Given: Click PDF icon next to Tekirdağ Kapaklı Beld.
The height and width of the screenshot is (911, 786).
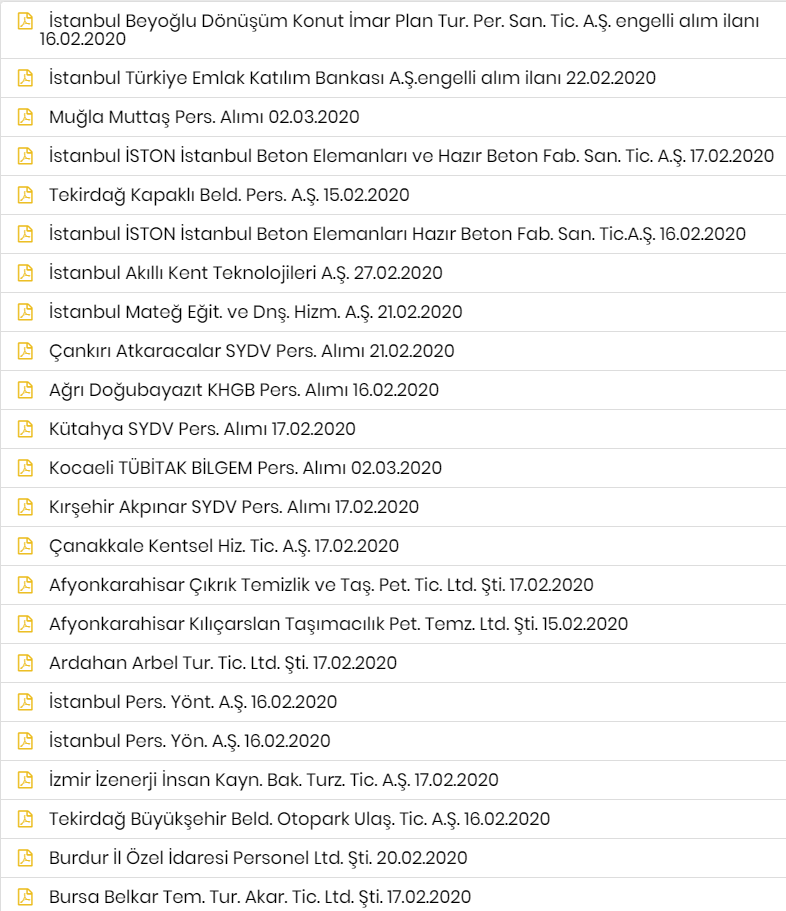Looking at the screenshot, I should click(x=25, y=195).
